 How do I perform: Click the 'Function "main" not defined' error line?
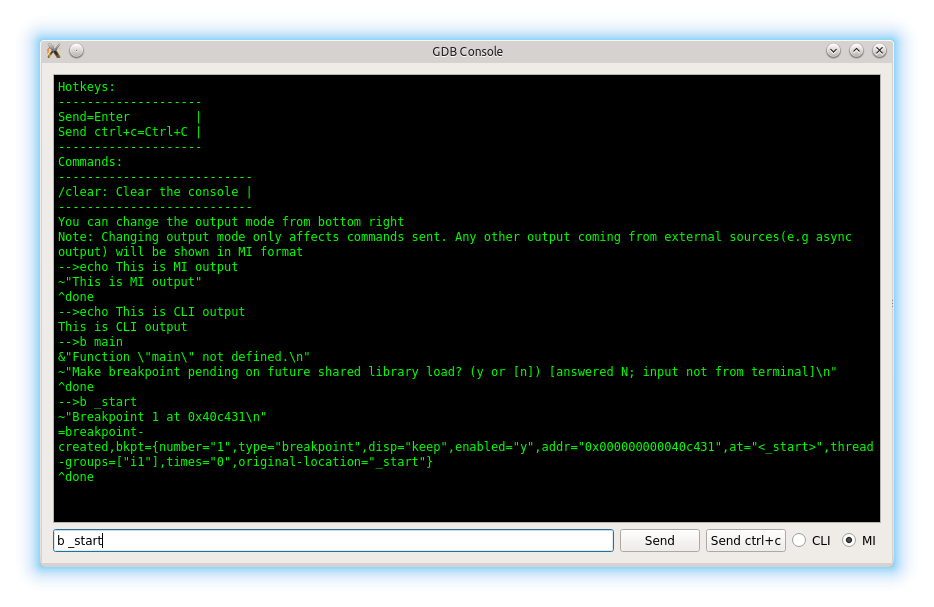[x=184, y=357]
